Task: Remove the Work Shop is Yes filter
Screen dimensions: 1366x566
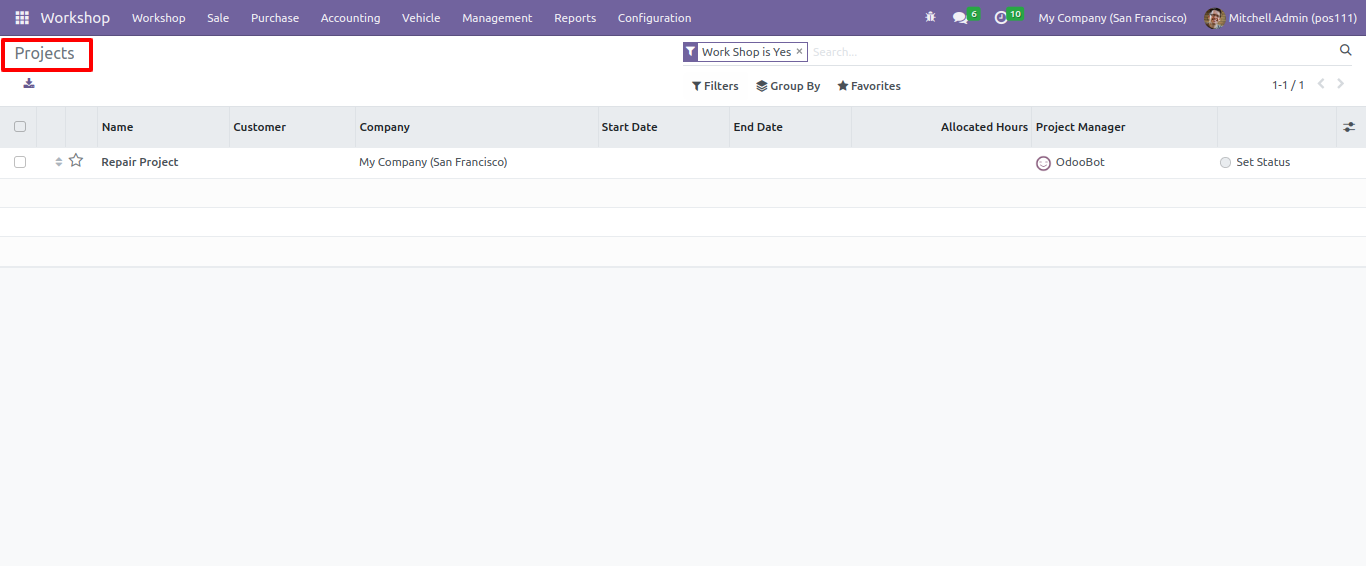Action: 799,51
